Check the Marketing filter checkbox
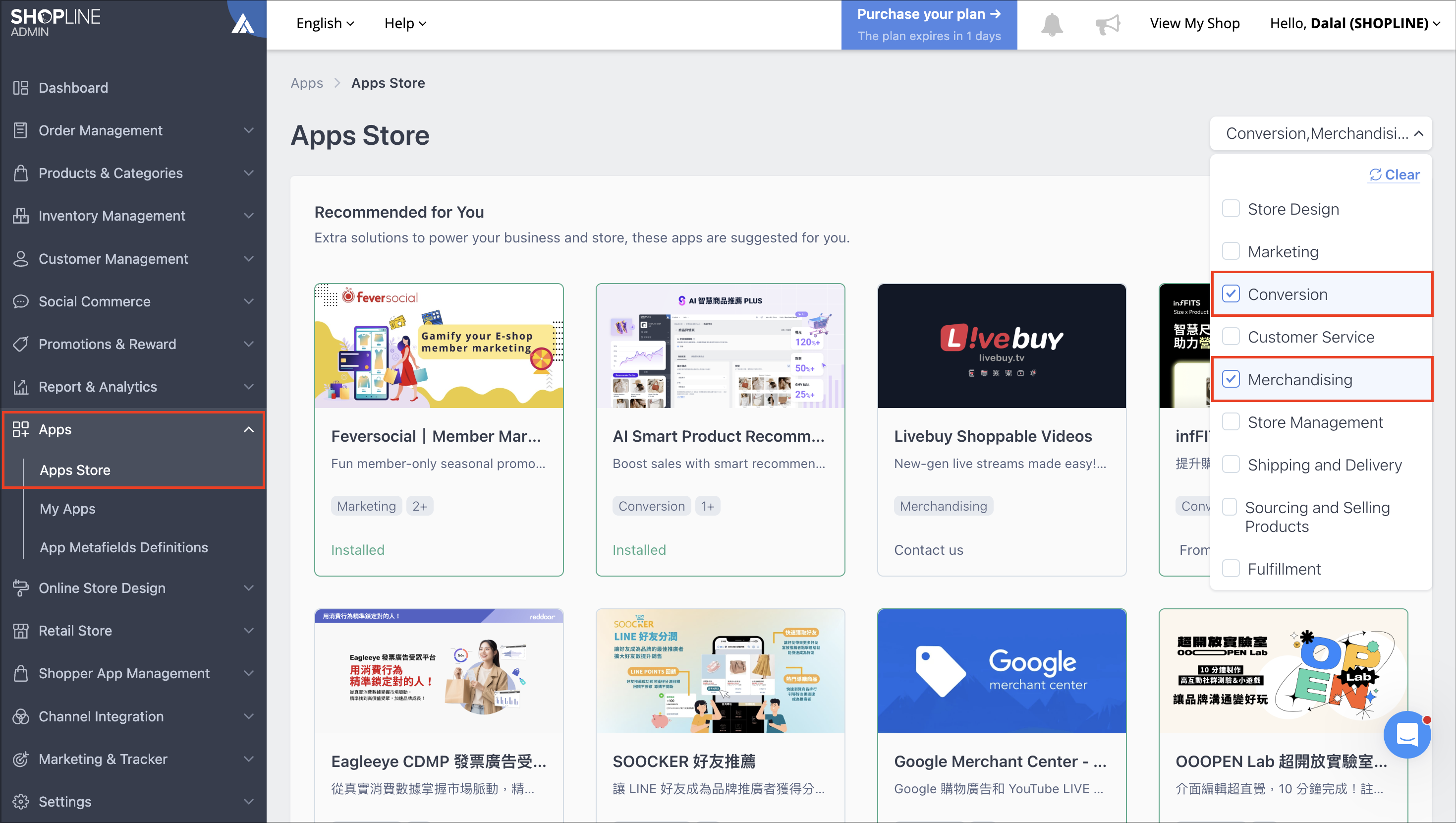 1231,251
